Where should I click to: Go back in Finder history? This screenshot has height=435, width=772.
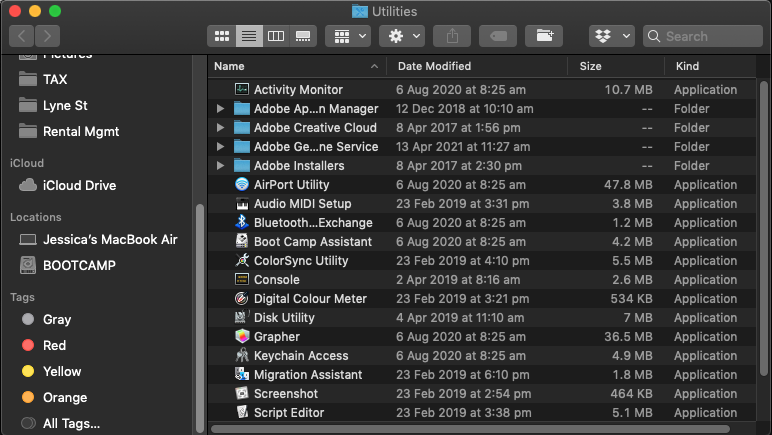(22, 36)
